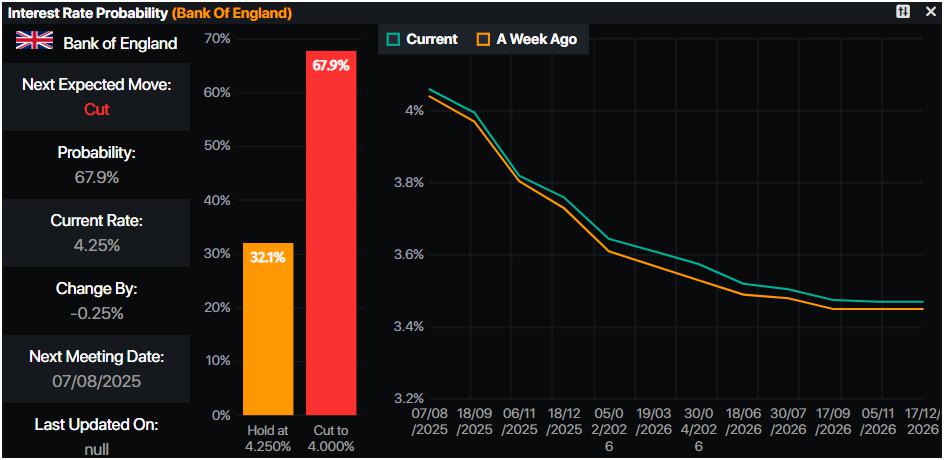Click the Bank of England heading
The height and width of the screenshot is (460, 944).
tap(120, 43)
